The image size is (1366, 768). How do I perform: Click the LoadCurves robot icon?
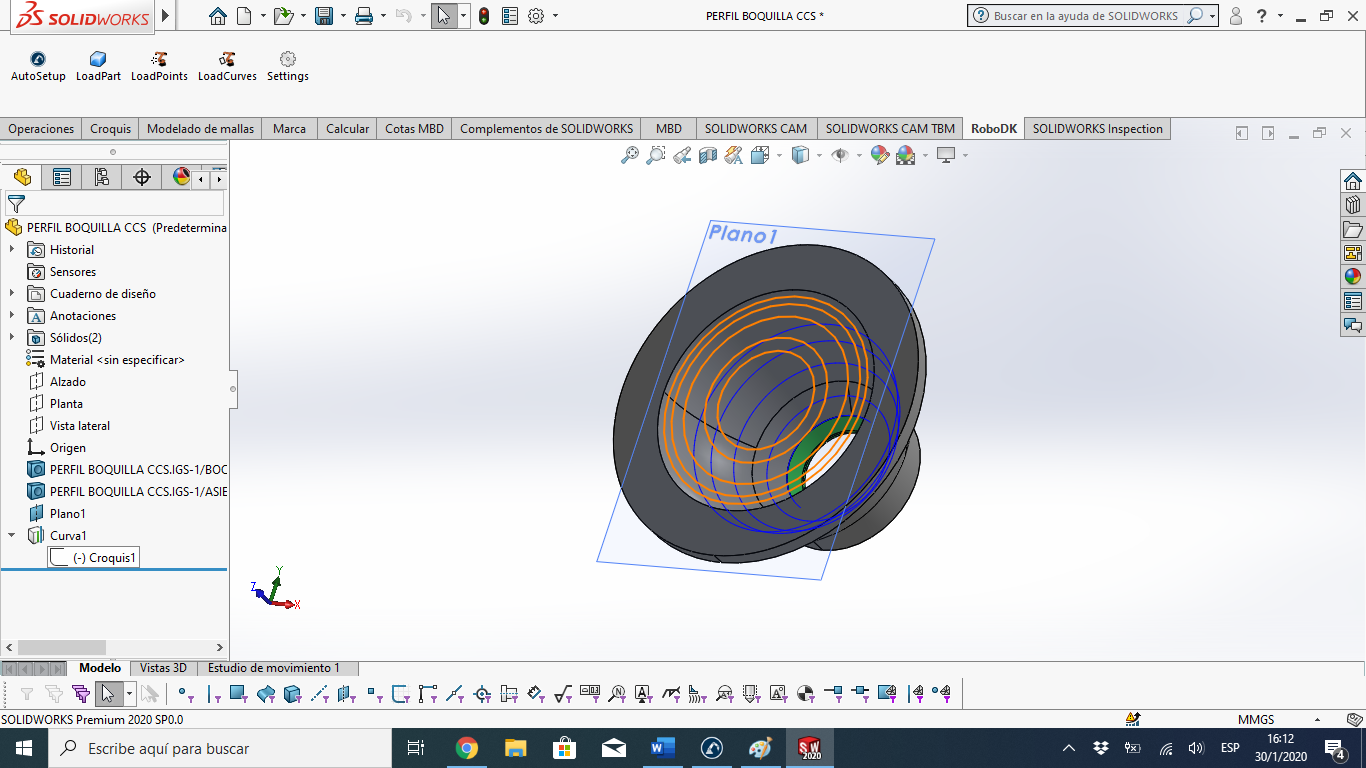(227, 60)
